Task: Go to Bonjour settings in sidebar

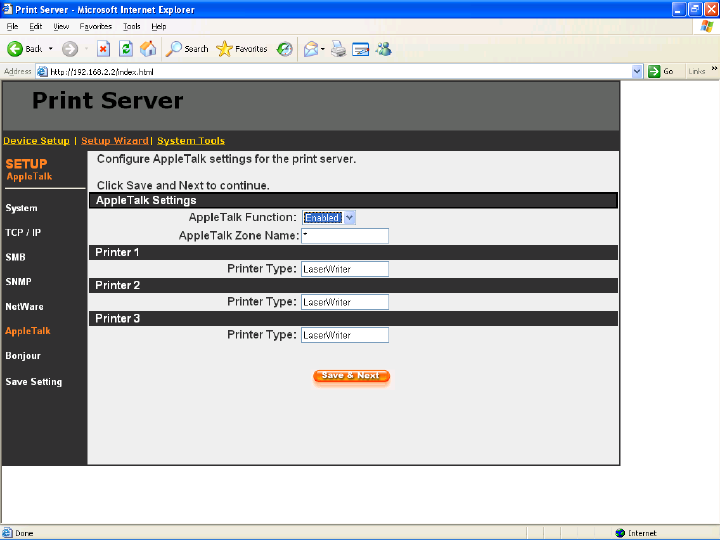Action: [x=23, y=356]
